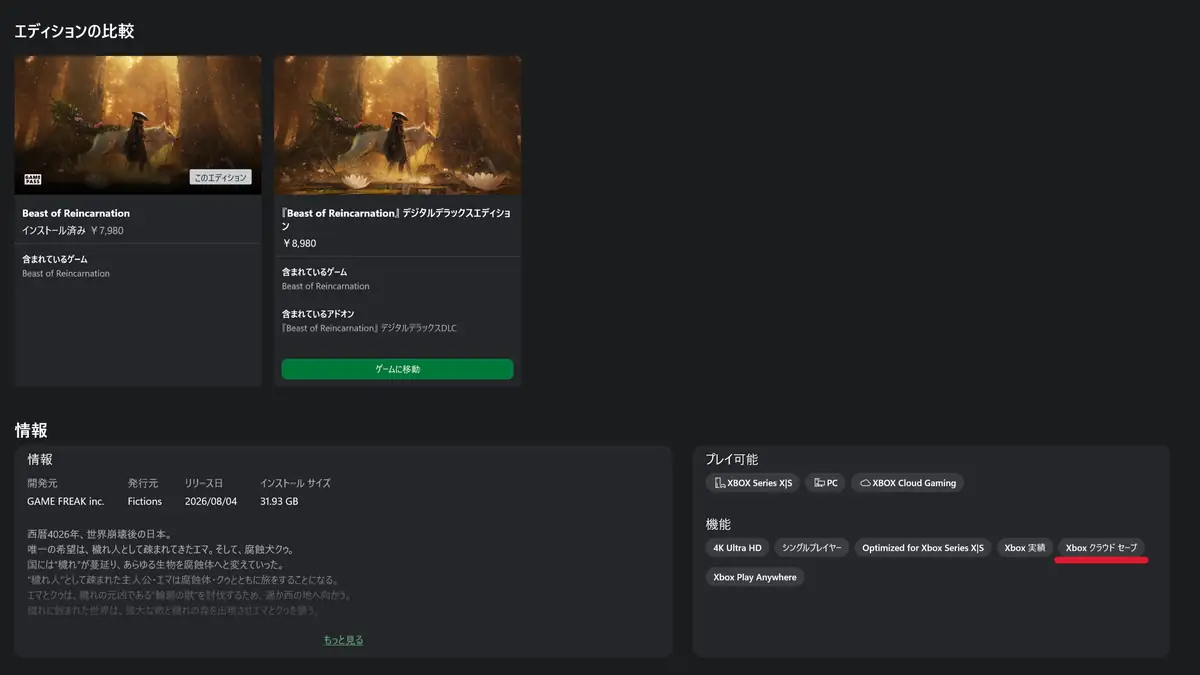Click Optimized for Xbox Series X|S tag
1200x675 pixels.
coord(923,547)
